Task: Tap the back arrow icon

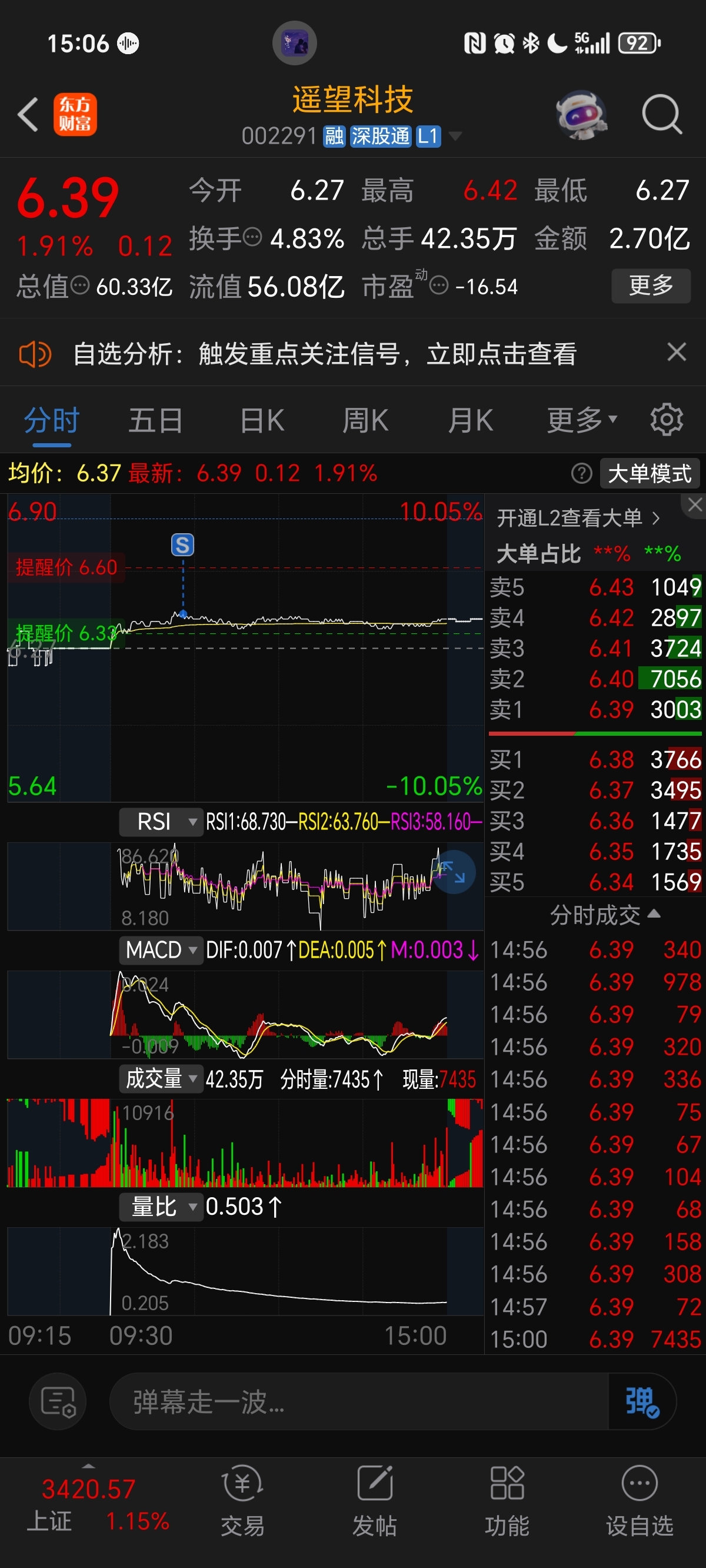Action: click(x=28, y=114)
